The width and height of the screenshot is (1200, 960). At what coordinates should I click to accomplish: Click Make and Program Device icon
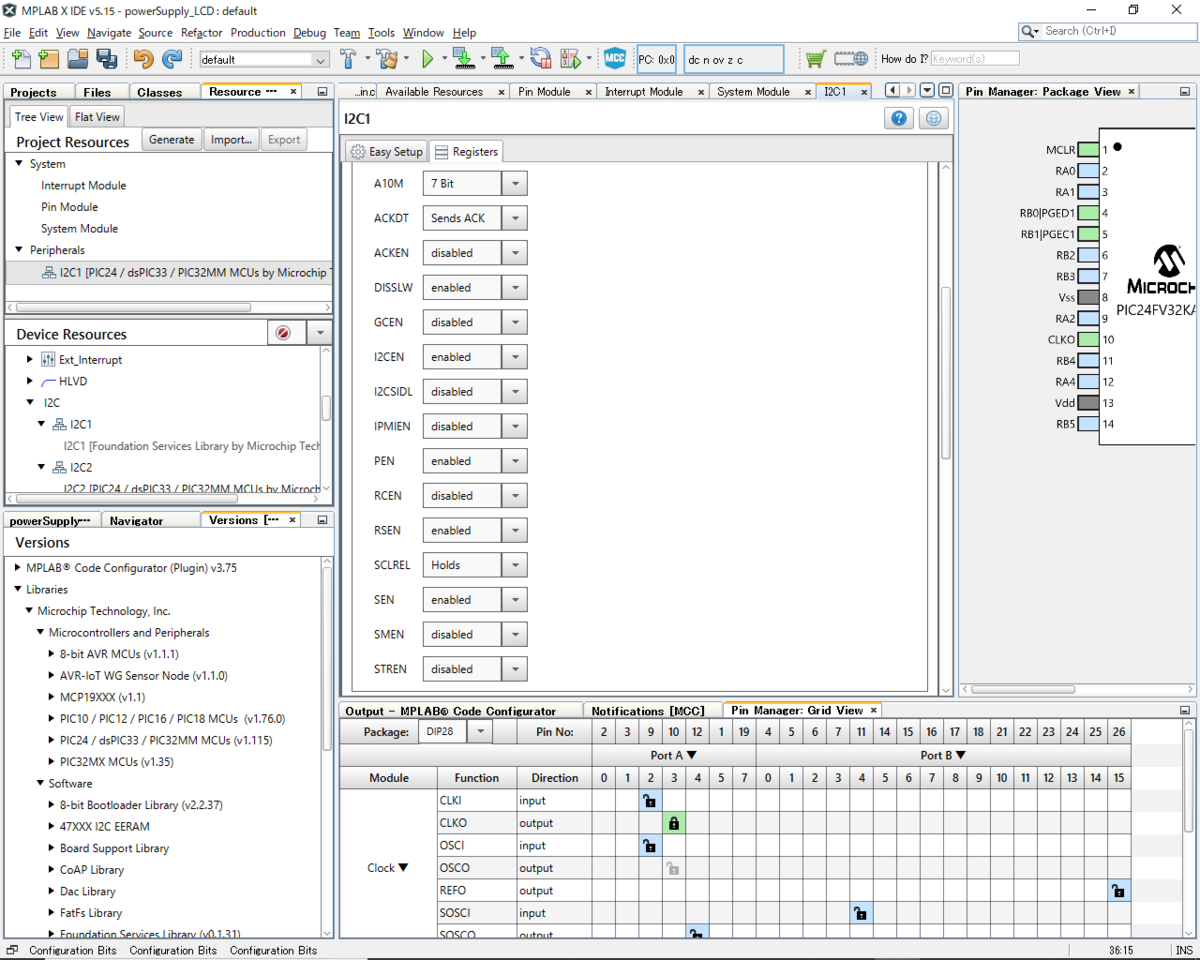463,59
